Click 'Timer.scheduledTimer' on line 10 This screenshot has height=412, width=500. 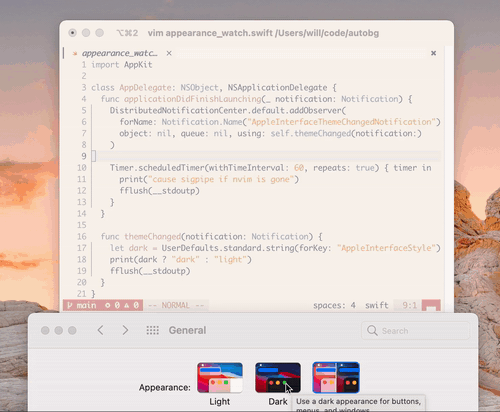click(157, 168)
